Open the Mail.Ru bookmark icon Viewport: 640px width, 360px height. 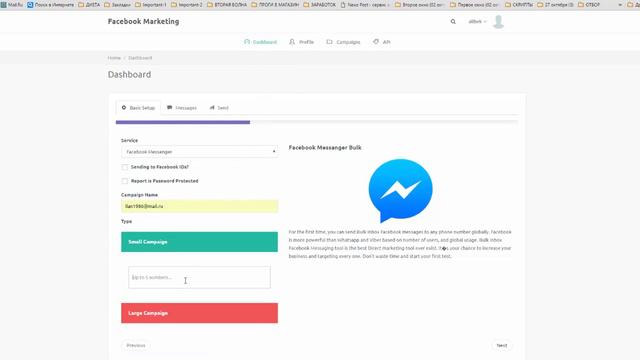[x=4, y=5]
